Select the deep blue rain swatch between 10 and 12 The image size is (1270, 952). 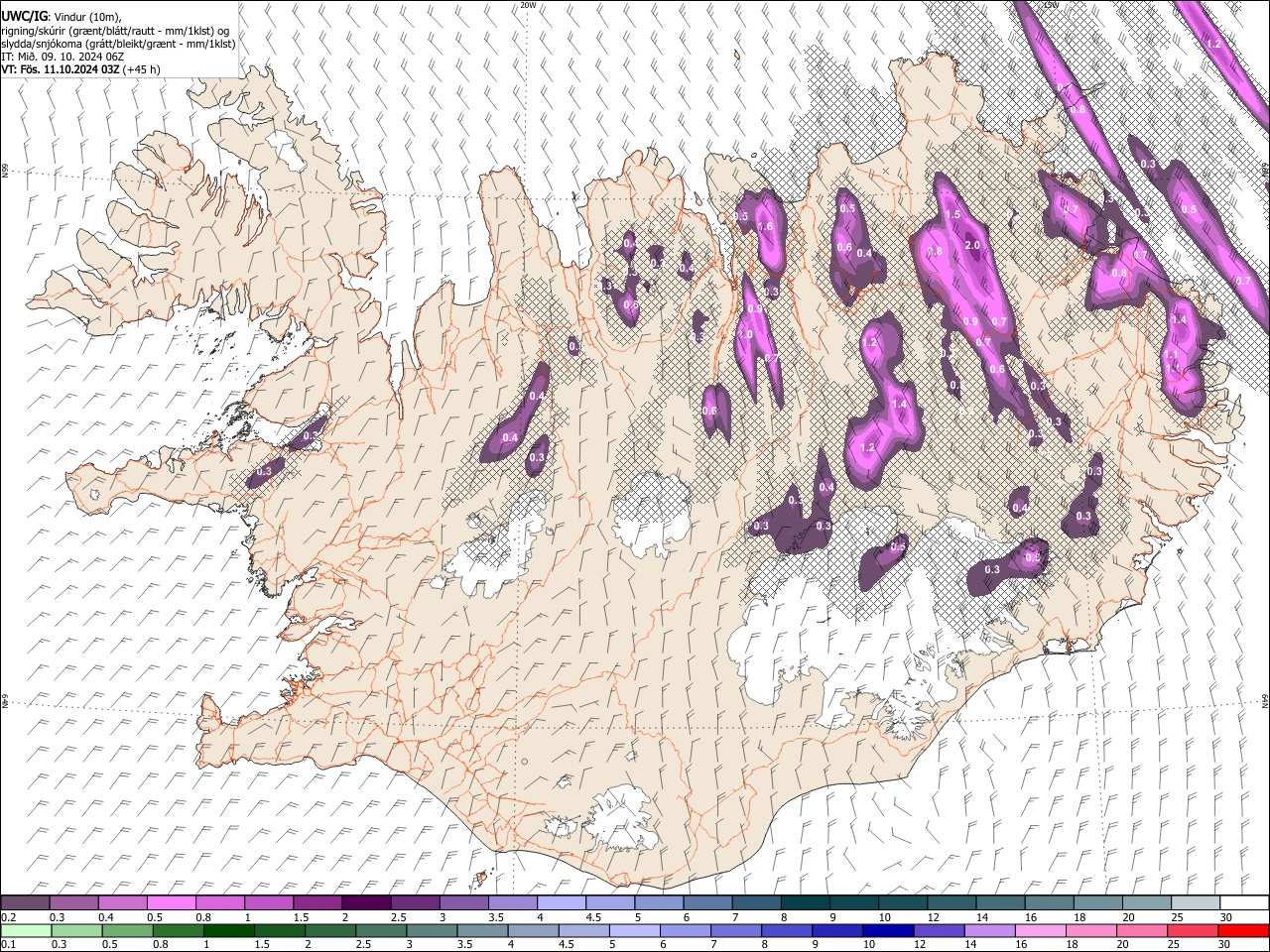[888, 931]
